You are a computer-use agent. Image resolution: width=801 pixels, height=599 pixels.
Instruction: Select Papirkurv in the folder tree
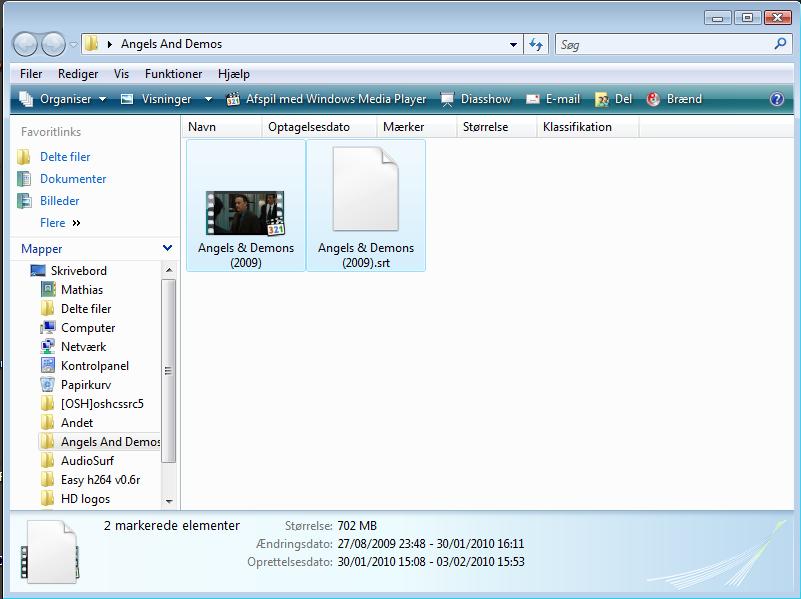click(86, 385)
